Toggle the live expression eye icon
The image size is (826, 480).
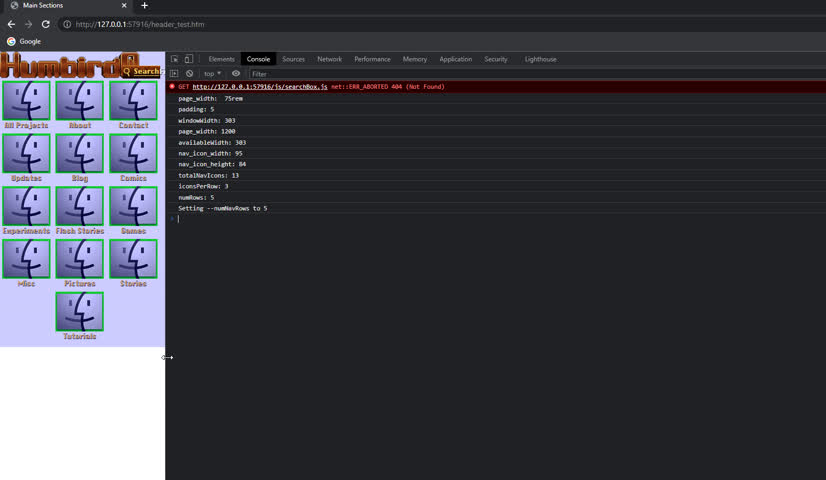coord(236,74)
